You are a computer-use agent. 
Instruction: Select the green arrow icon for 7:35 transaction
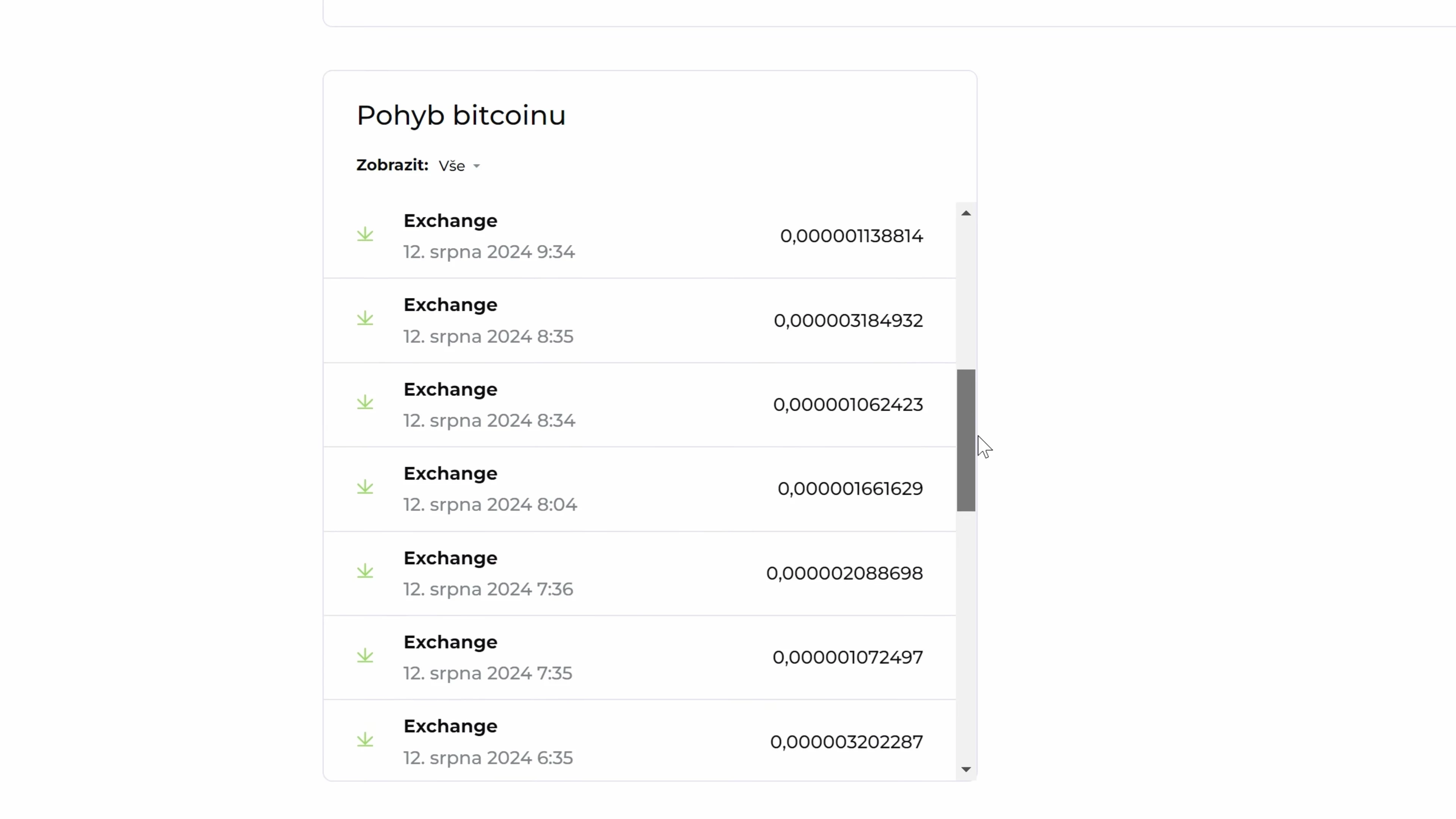pos(365,656)
